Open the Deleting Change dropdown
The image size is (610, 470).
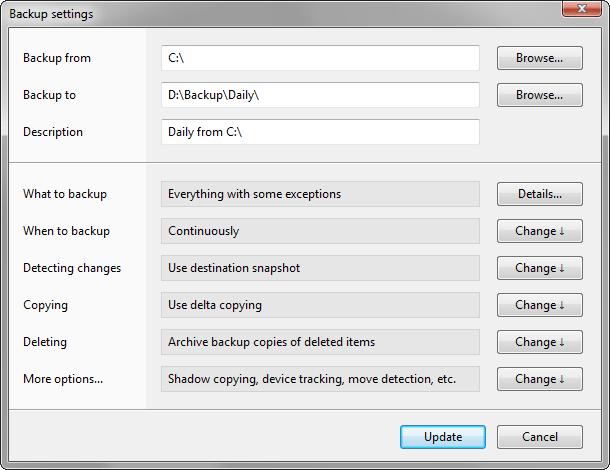pos(539,342)
